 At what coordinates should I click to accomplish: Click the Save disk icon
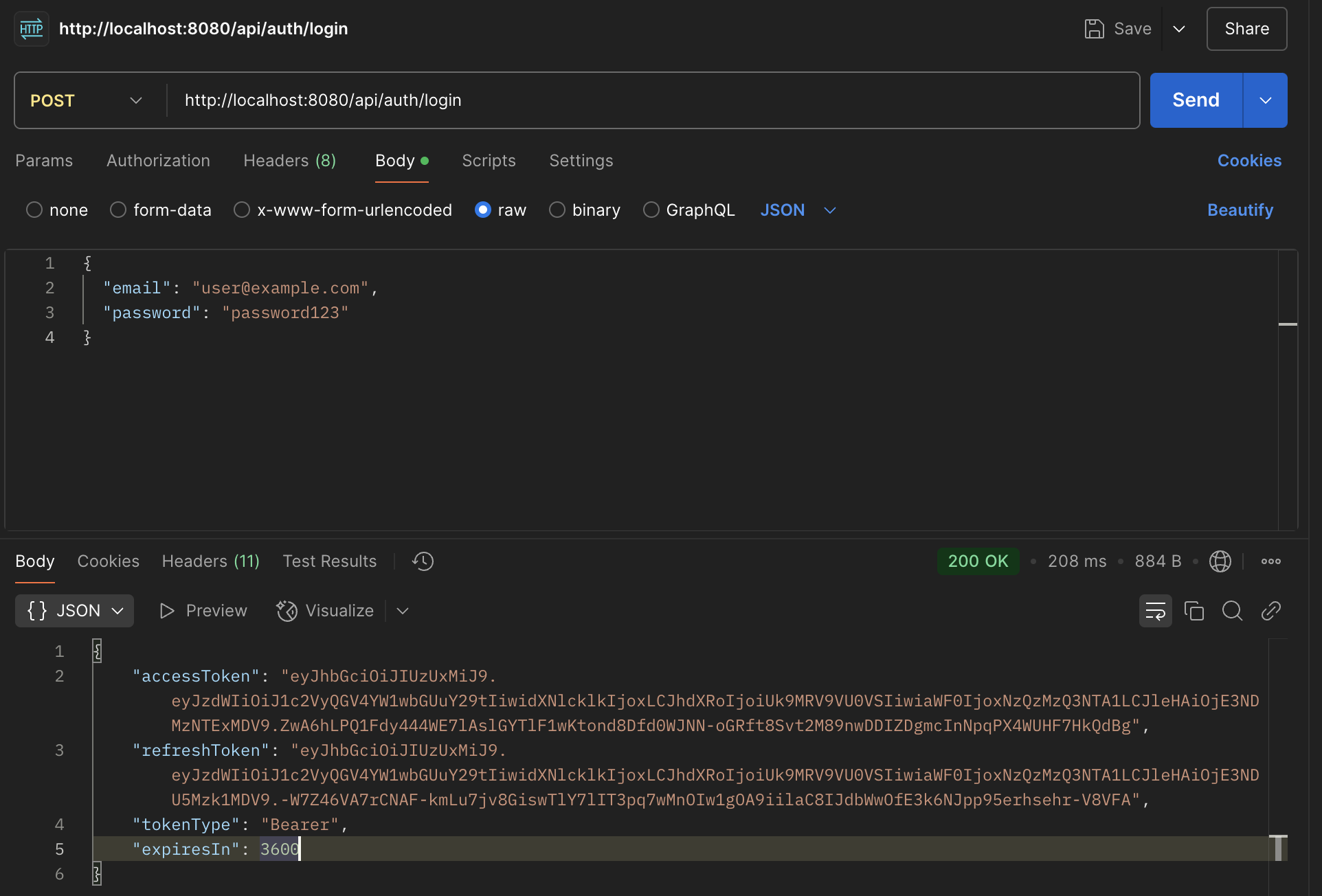point(1094,29)
